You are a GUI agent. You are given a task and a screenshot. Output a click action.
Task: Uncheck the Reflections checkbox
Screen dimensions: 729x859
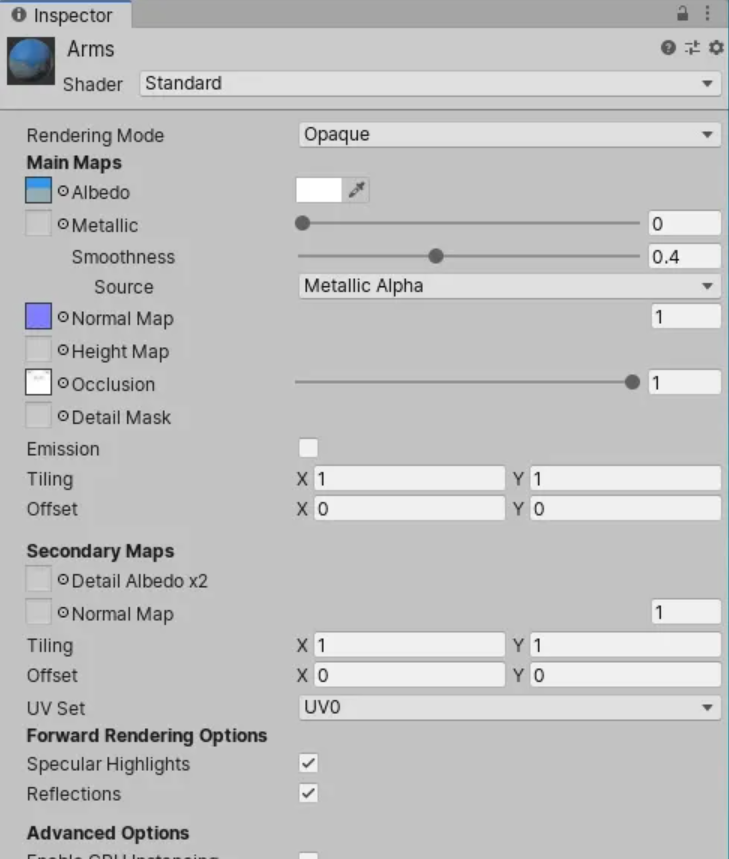click(309, 794)
